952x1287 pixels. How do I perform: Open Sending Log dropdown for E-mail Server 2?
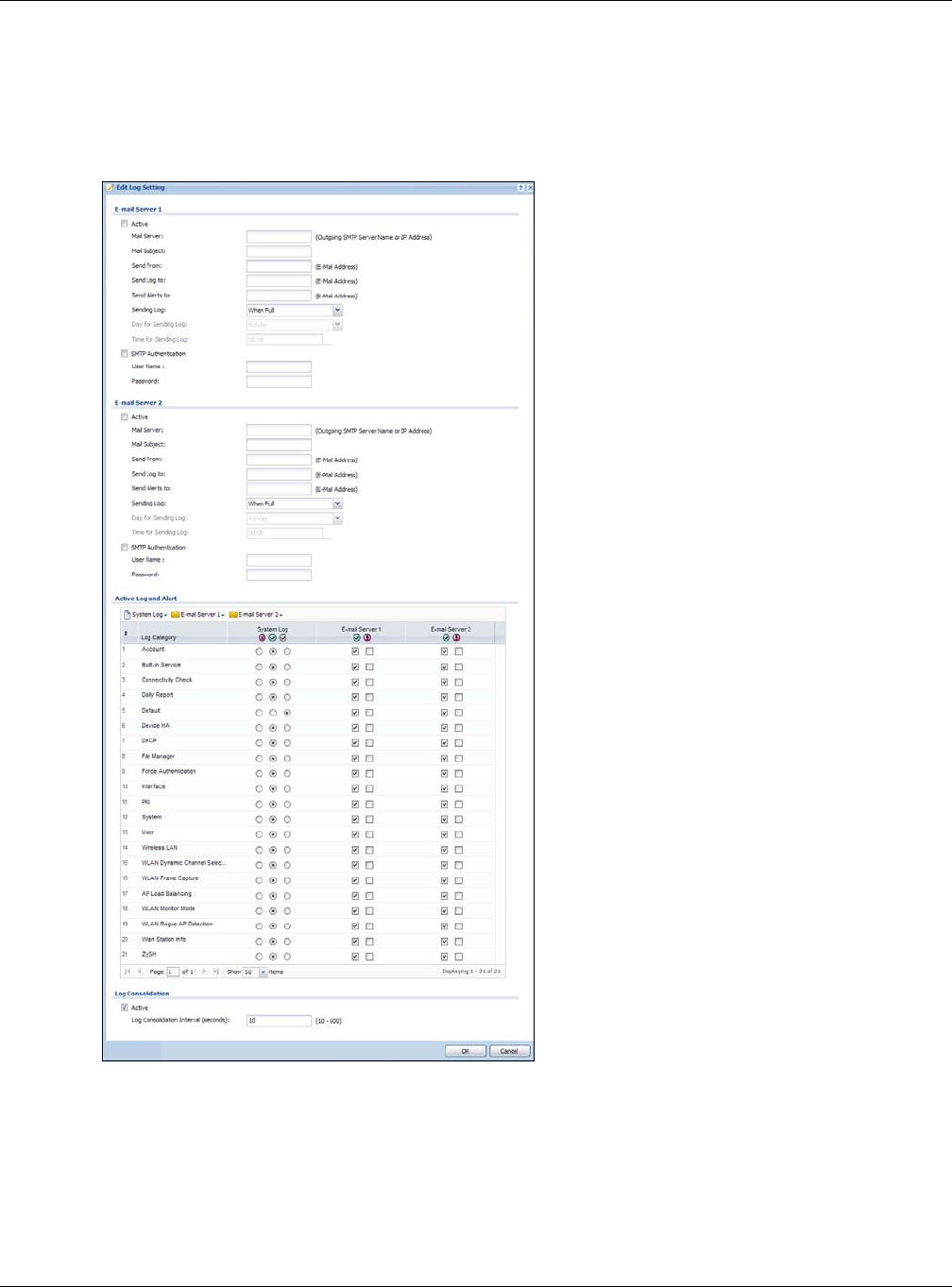[x=337, y=503]
